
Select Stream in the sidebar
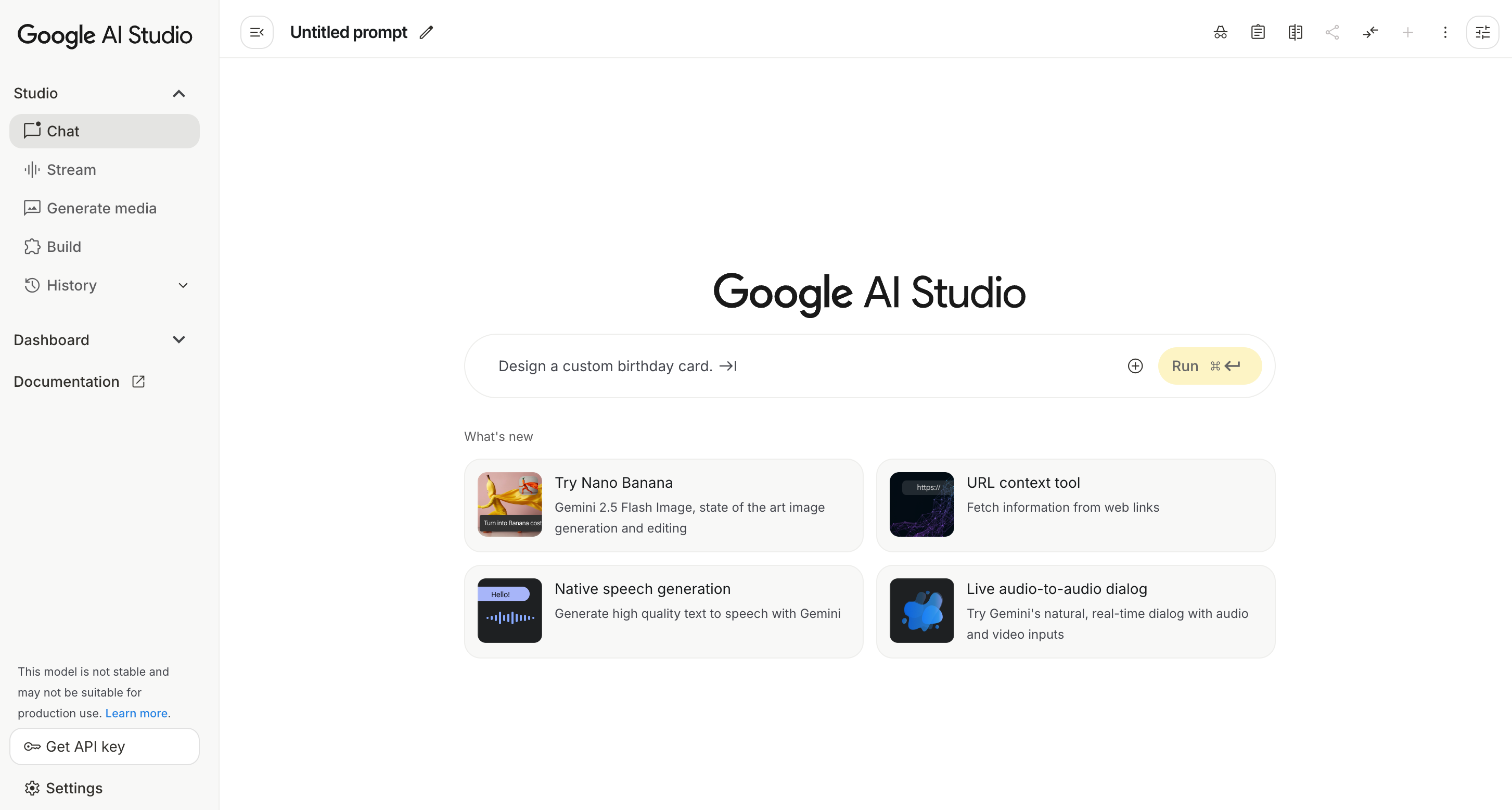click(71, 170)
